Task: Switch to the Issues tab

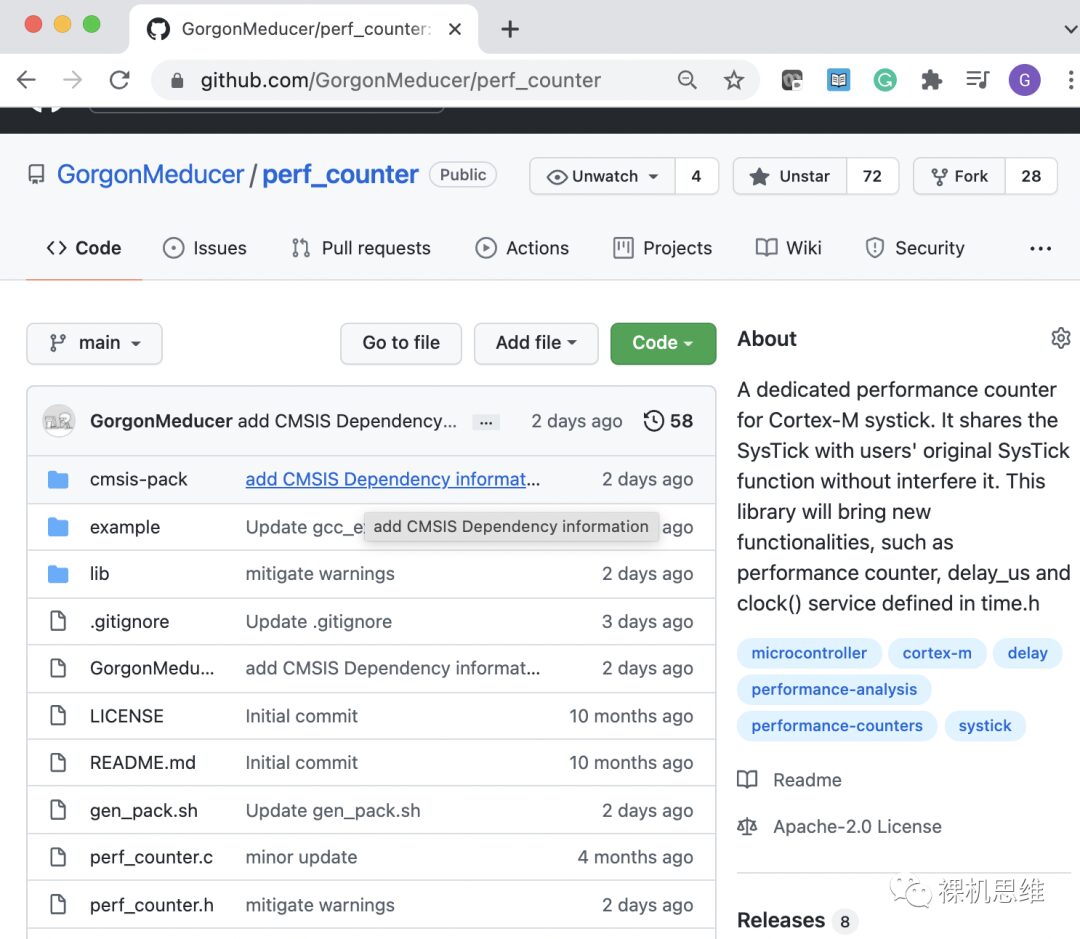Action: click(205, 248)
